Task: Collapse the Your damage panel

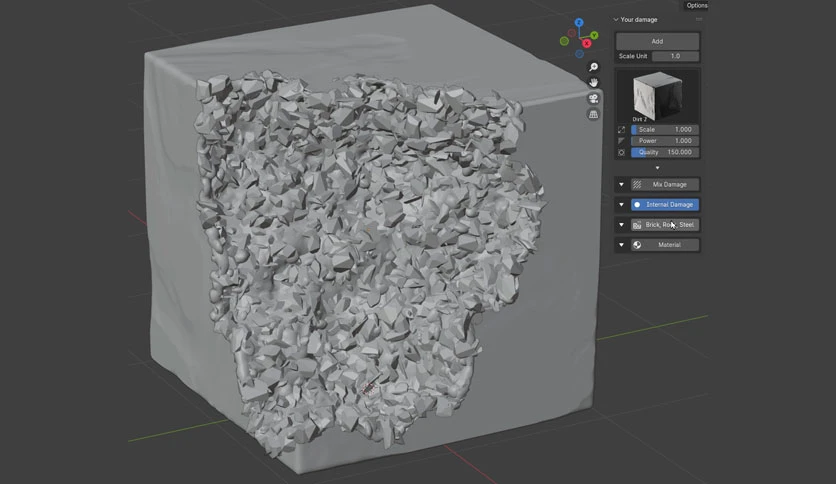Action: click(616, 20)
